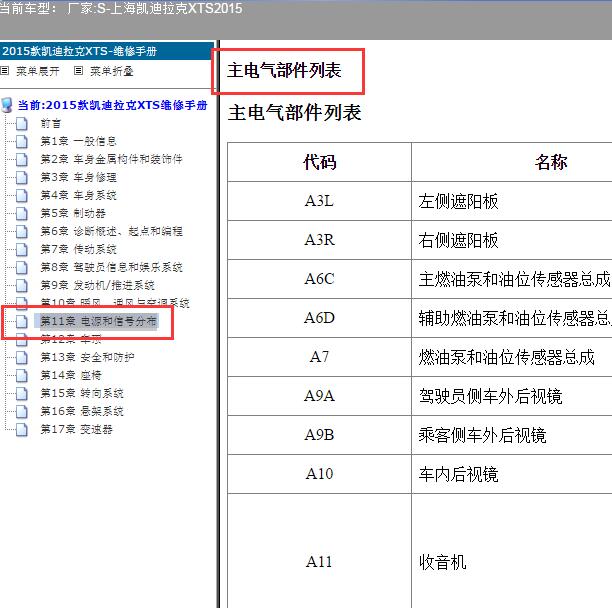The height and width of the screenshot is (608, 612).
Task: Click the page icon beside 第4章 车身系统
Action: (x=22, y=195)
